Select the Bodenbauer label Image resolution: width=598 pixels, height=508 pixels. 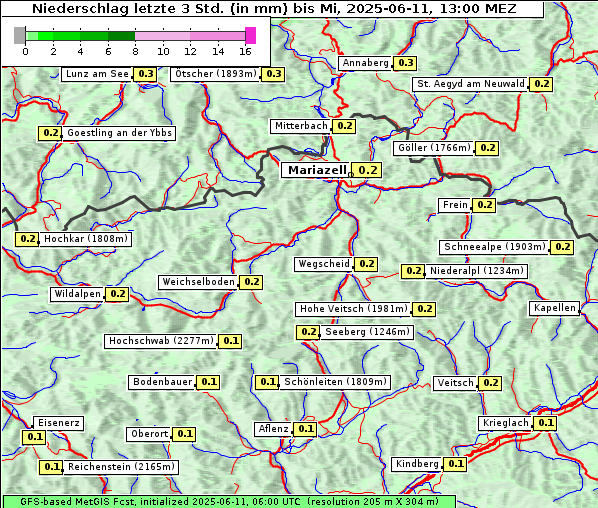point(162,382)
